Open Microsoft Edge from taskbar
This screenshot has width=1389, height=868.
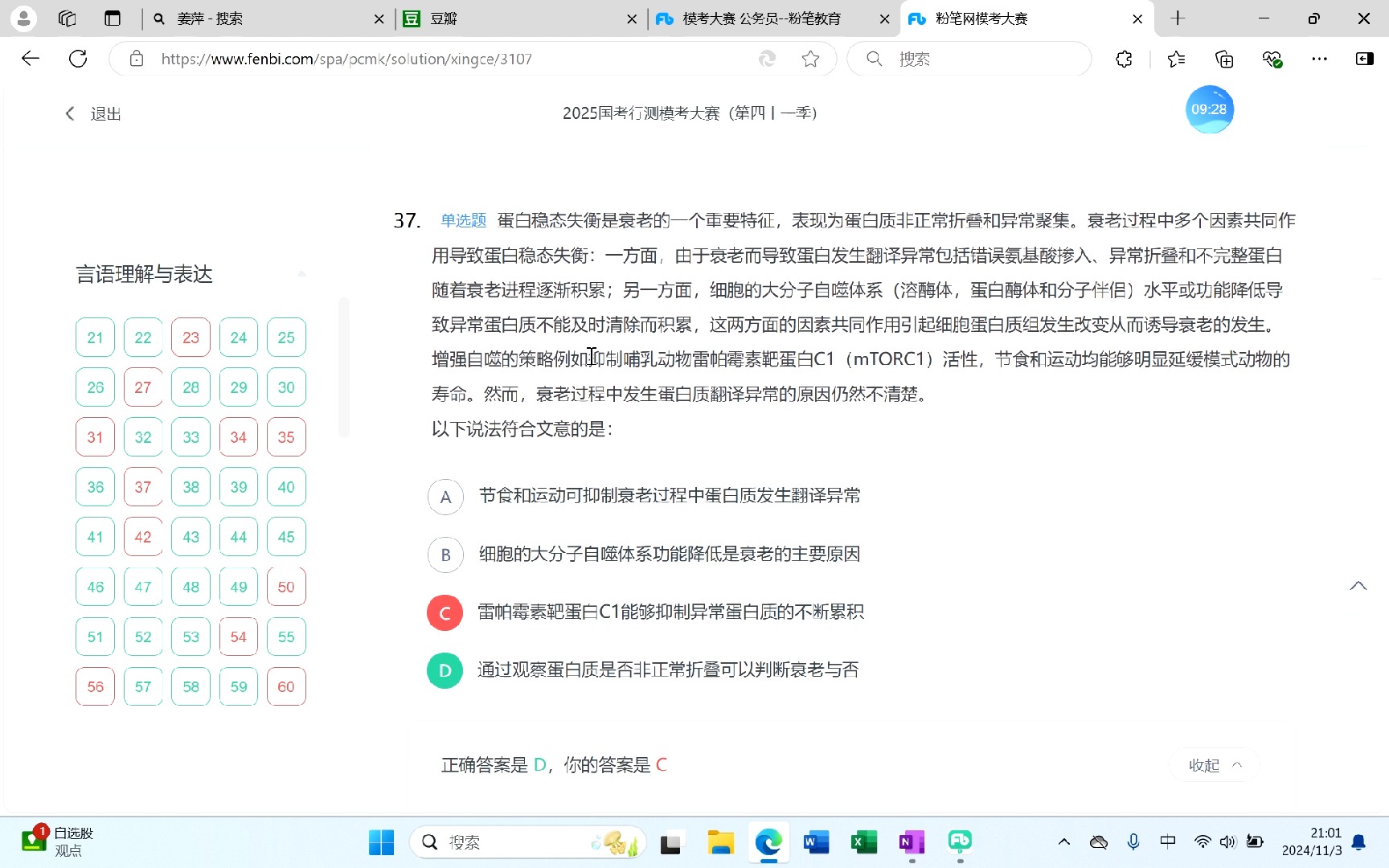(768, 842)
